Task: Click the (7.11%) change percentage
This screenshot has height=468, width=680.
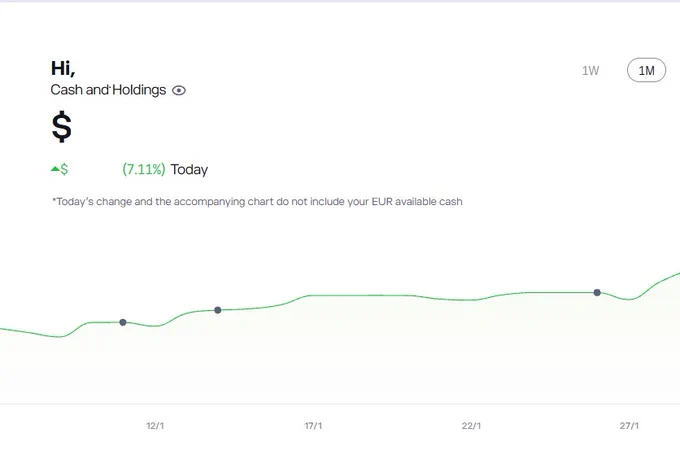Action: click(144, 169)
